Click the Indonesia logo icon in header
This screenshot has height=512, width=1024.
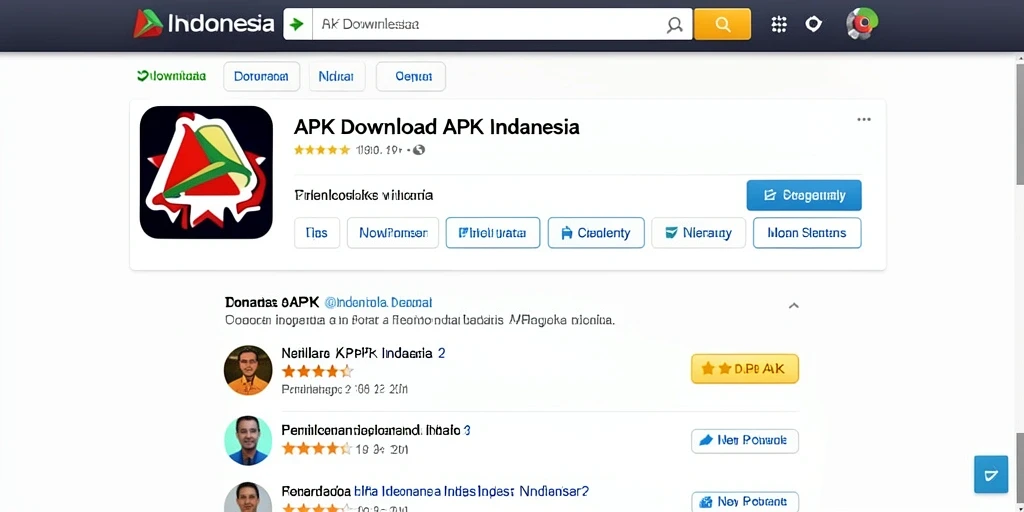148,24
